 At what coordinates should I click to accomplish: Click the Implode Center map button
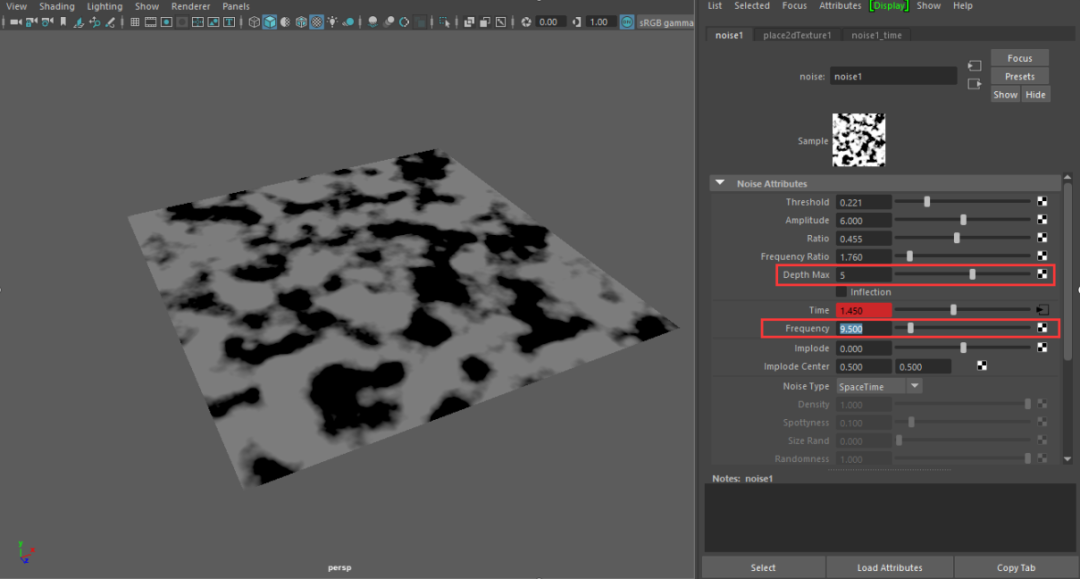982,366
